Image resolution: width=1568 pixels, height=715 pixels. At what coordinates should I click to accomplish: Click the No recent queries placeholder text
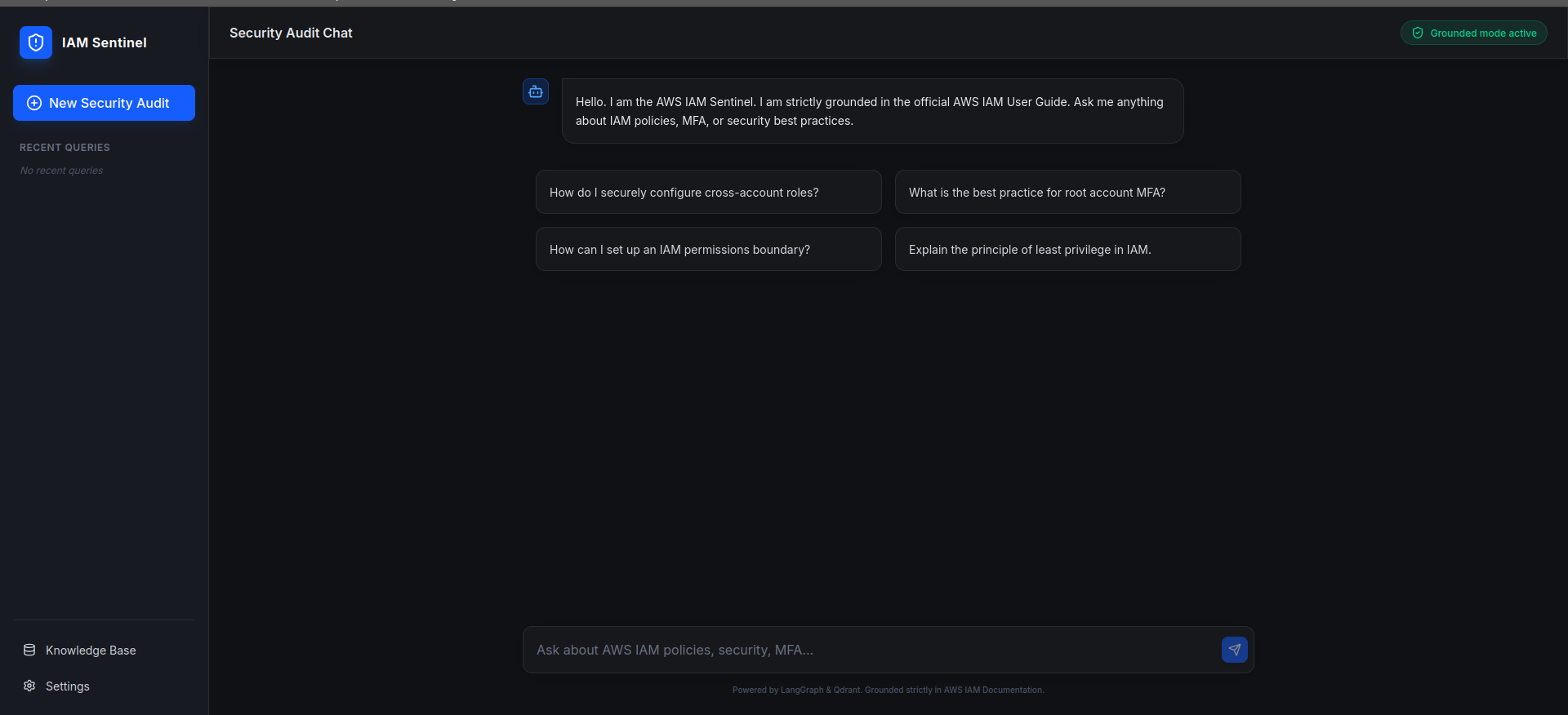61,171
